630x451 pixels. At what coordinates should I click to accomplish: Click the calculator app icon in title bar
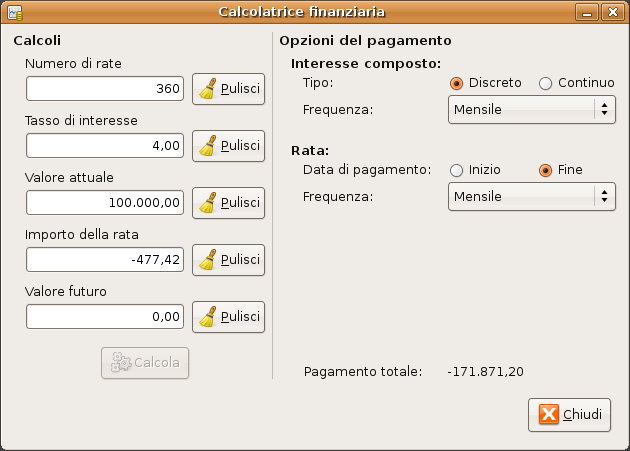click(x=15, y=12)
